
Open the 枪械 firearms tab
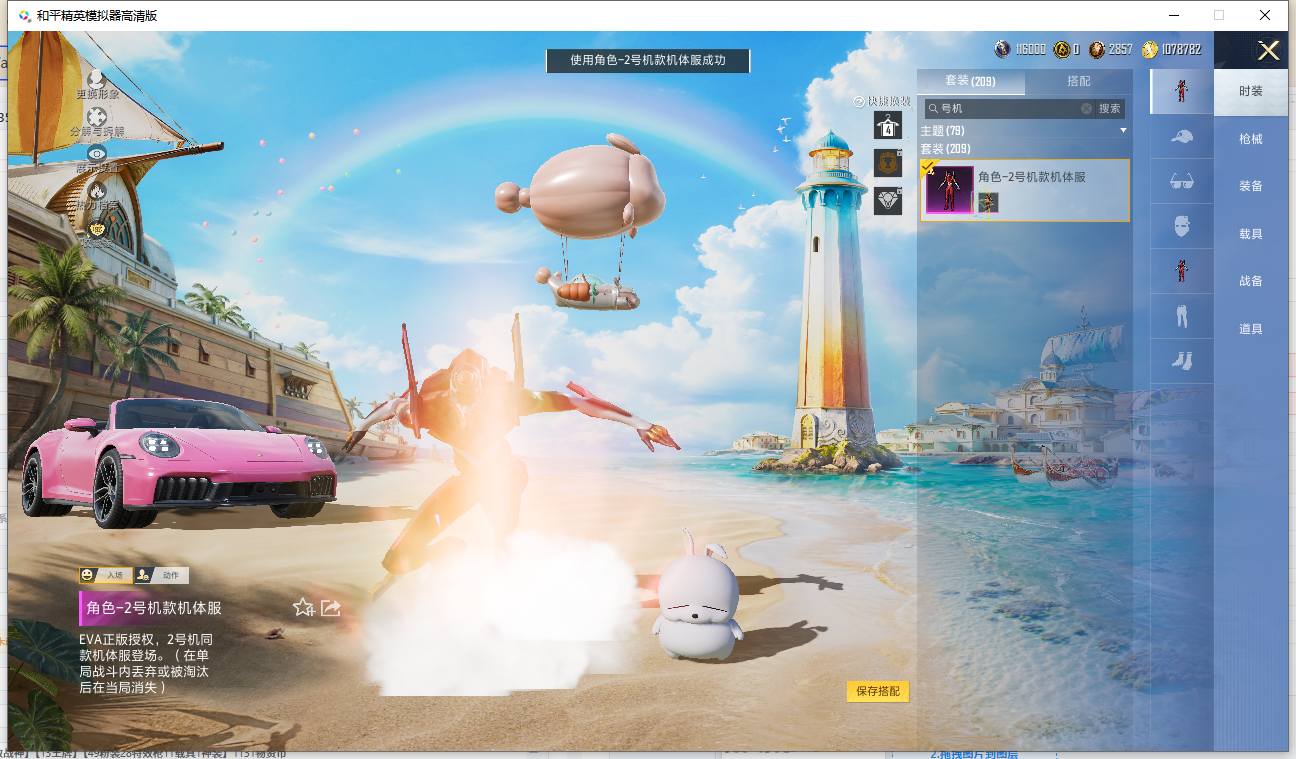pyautogui.click(x=1251, y=139)
